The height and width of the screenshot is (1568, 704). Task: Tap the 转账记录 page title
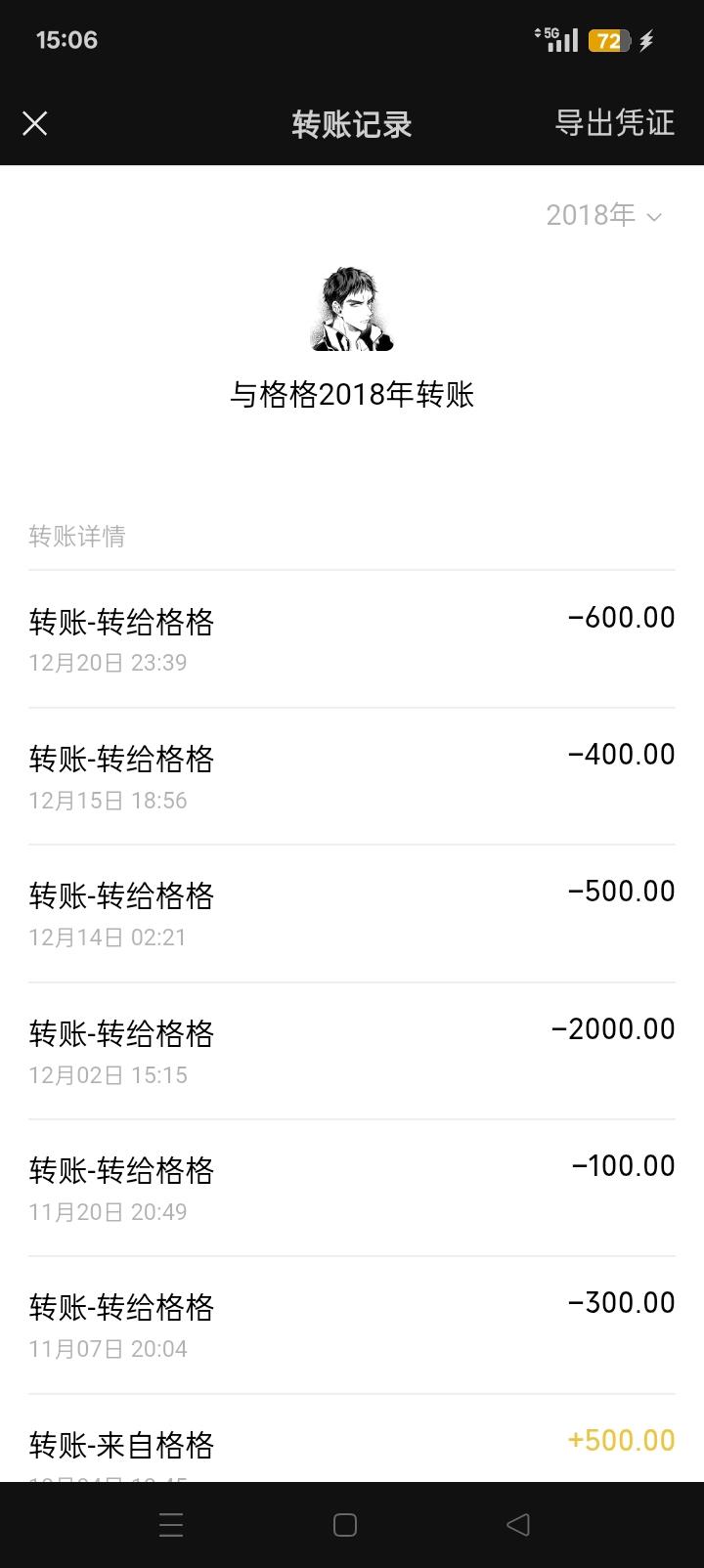[x=352, y=124]
